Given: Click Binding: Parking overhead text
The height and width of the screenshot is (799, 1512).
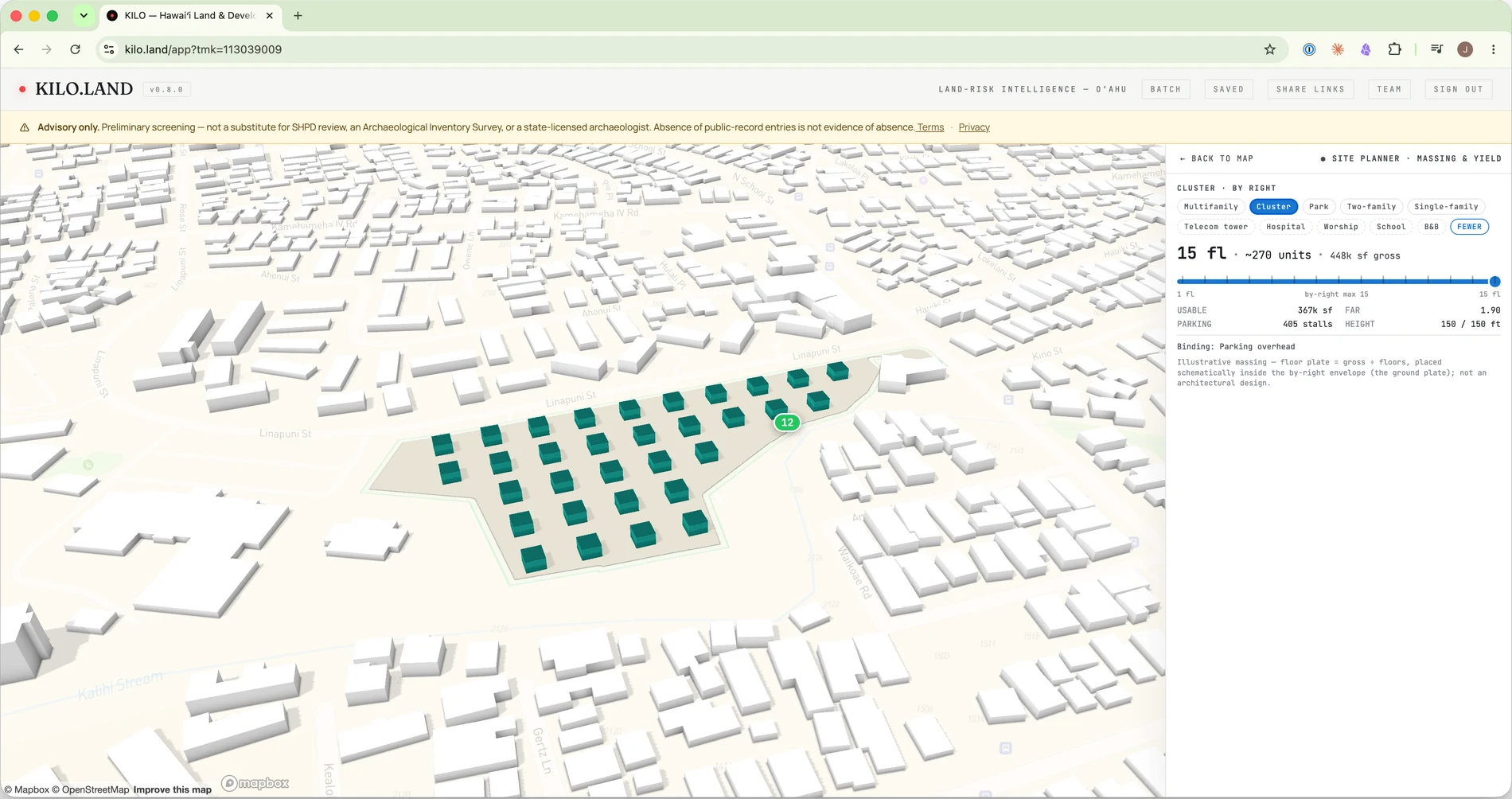Looking at the screenshot, I should pyautogui.click(x=1236, y=347).
